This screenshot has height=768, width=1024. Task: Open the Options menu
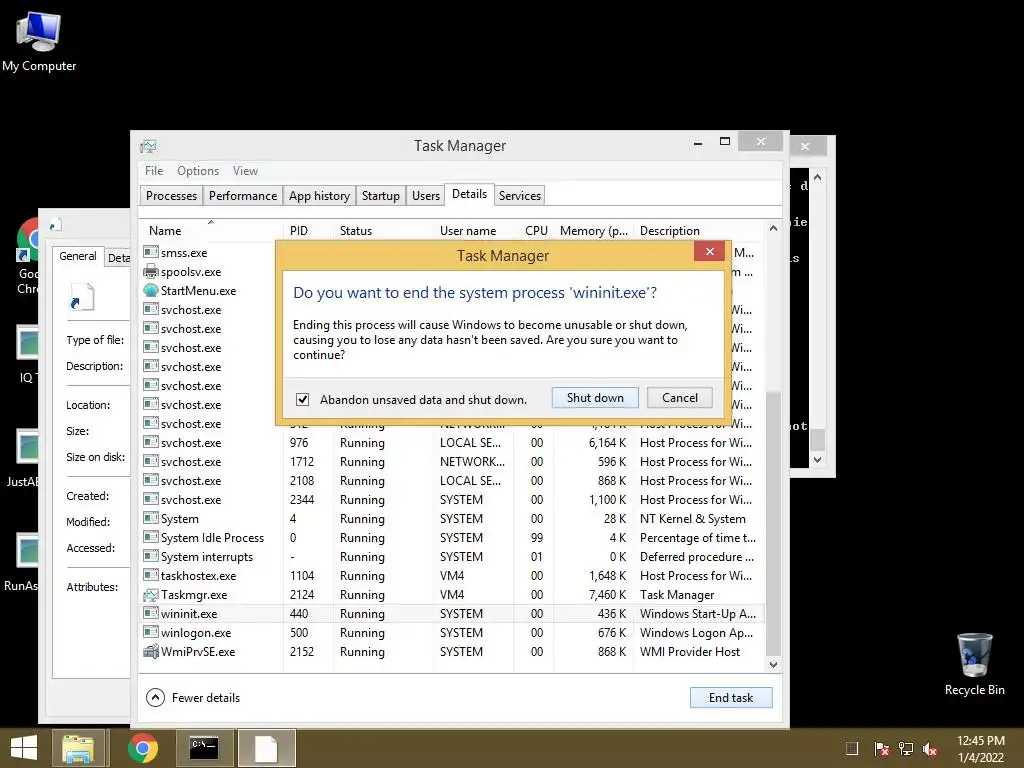pyautogui.click(x=198, y=170)
